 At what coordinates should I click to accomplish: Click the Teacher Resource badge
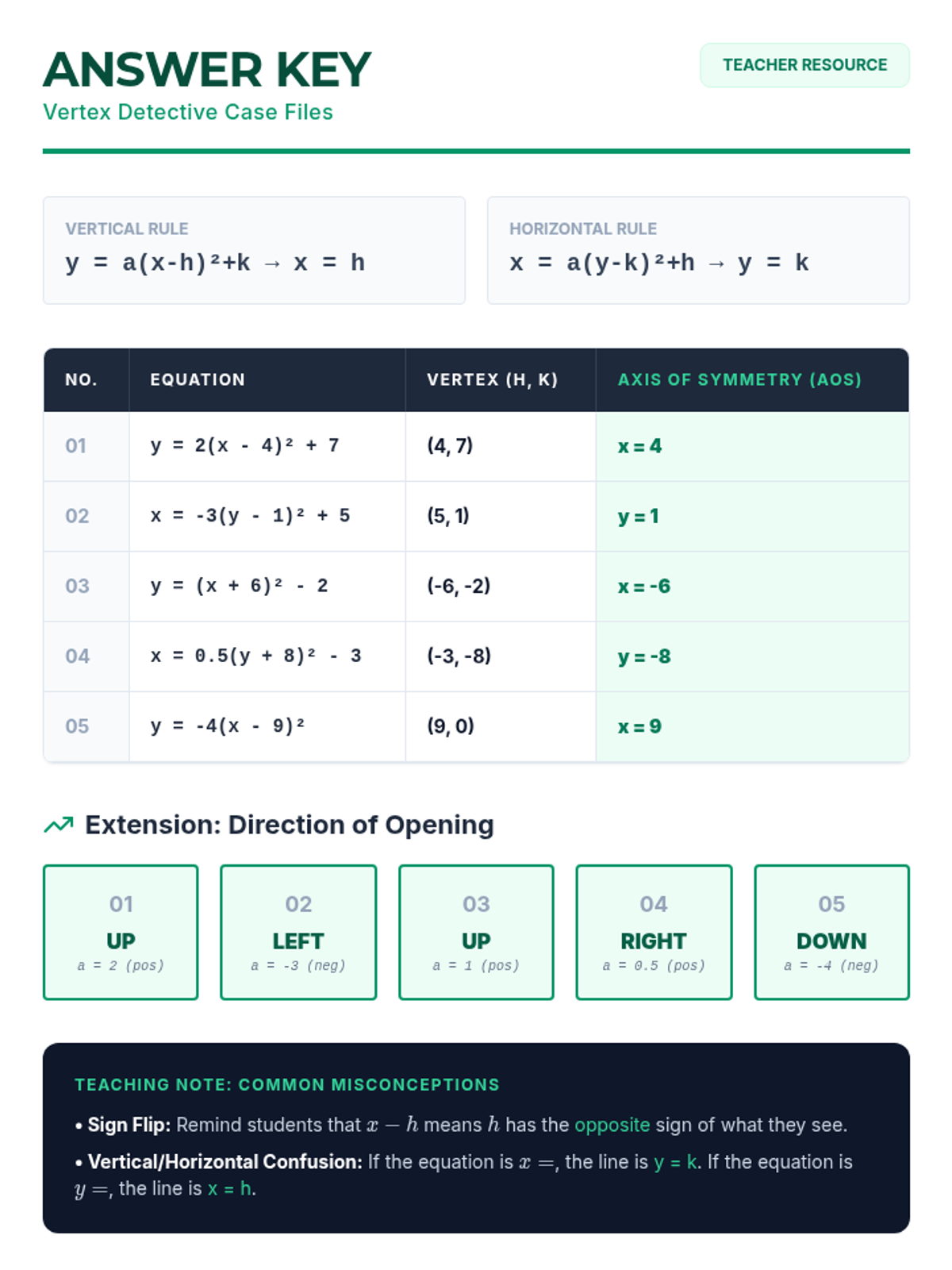pyautogui.click(x=804, y=65)
